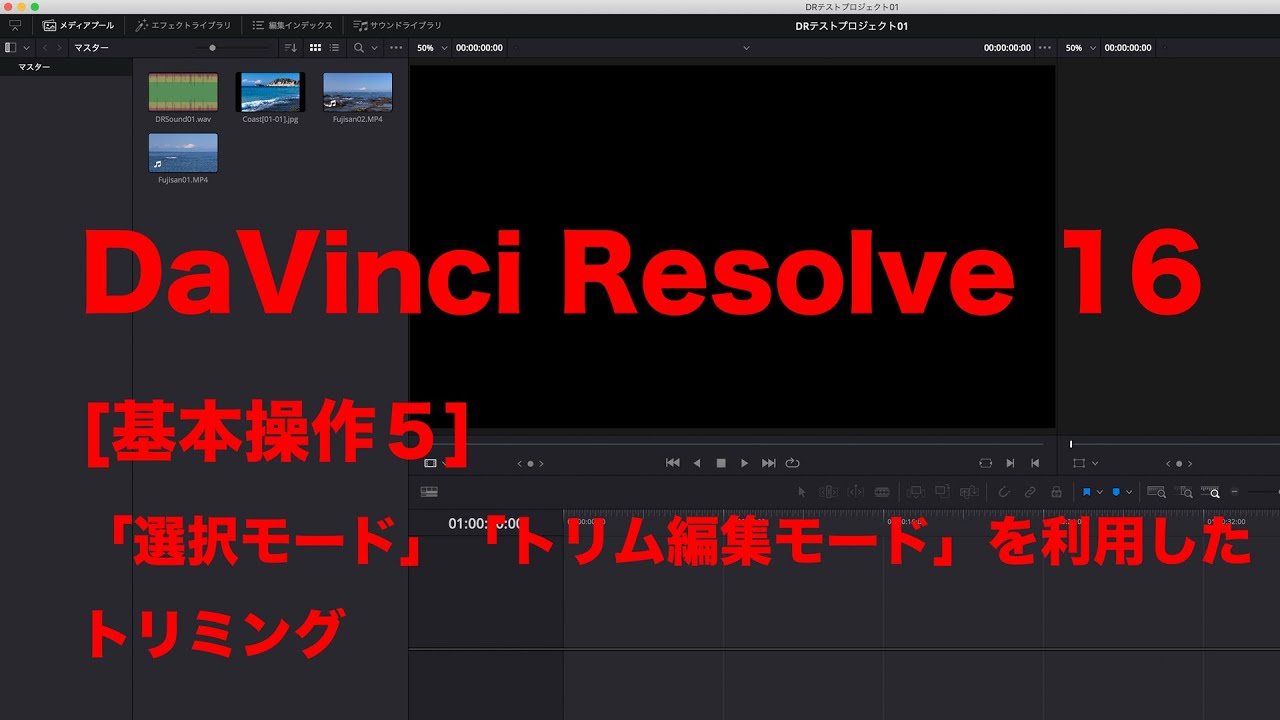Open the flag color dropdown arrow
The width and height of the screenshot is (1280, 720).
pos(1100,492)
